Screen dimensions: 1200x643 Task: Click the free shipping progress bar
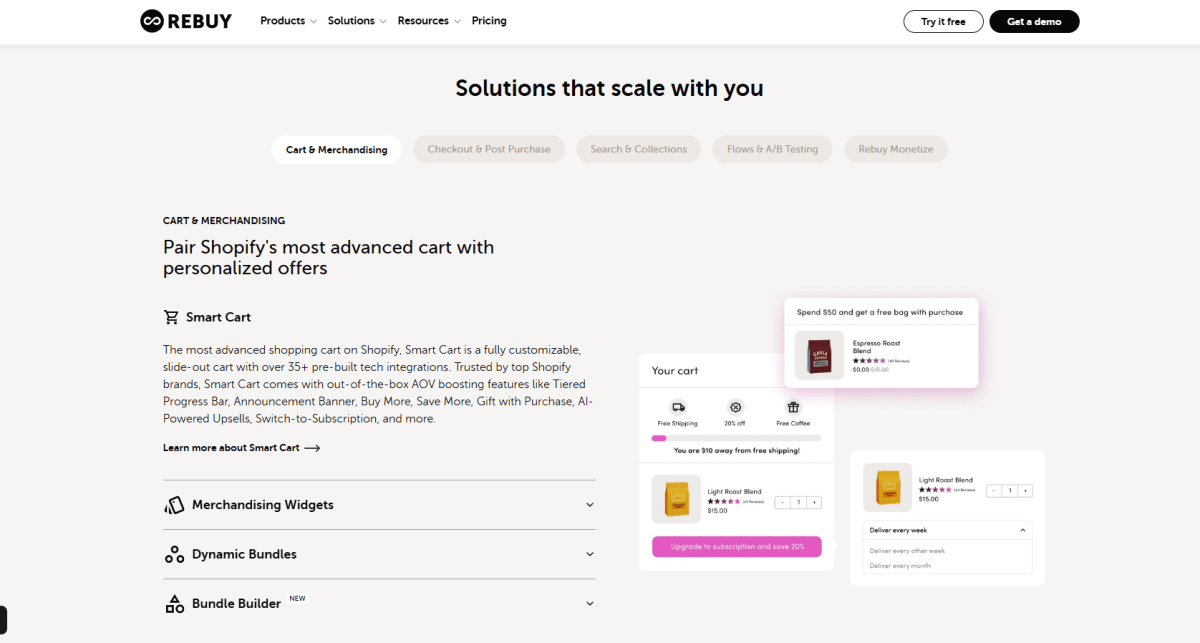click(x=736, y=438)
